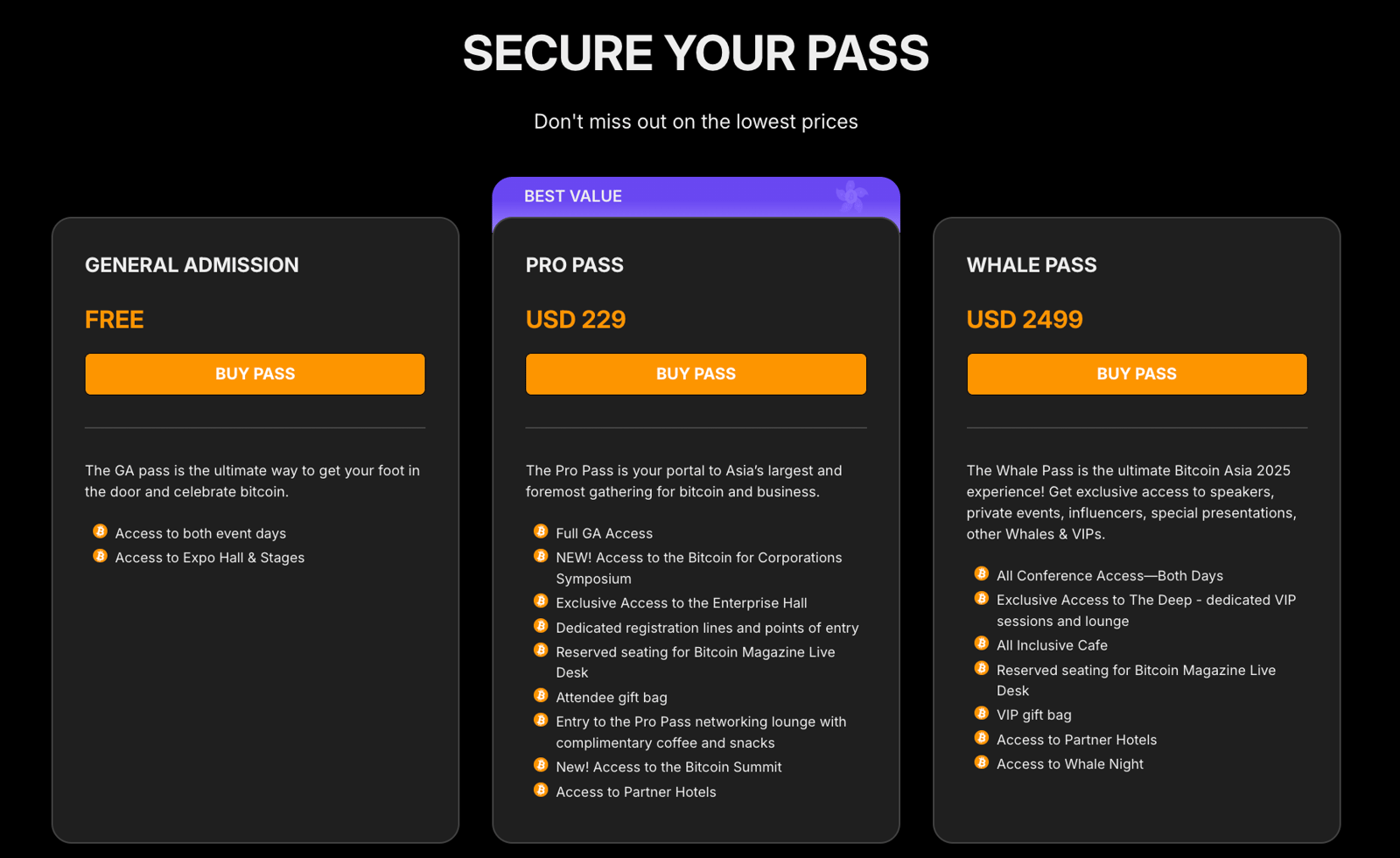This screenshot has height=858, width=1400.
Task: Select the Best Value banner label
Action: (x=573, y=196)
